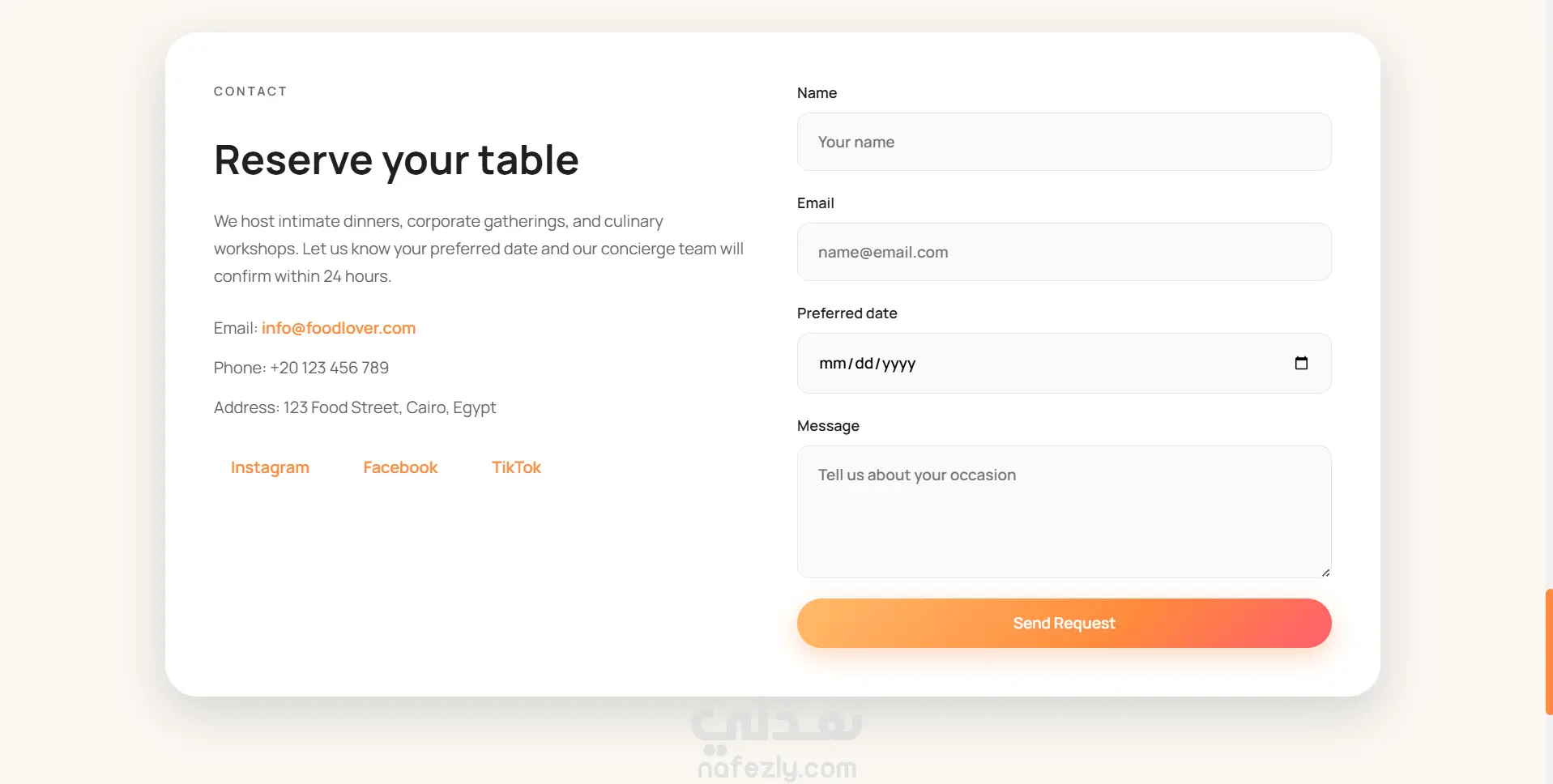
Task: Click the nafezly.com watermark logo
Action: point(777,739)
